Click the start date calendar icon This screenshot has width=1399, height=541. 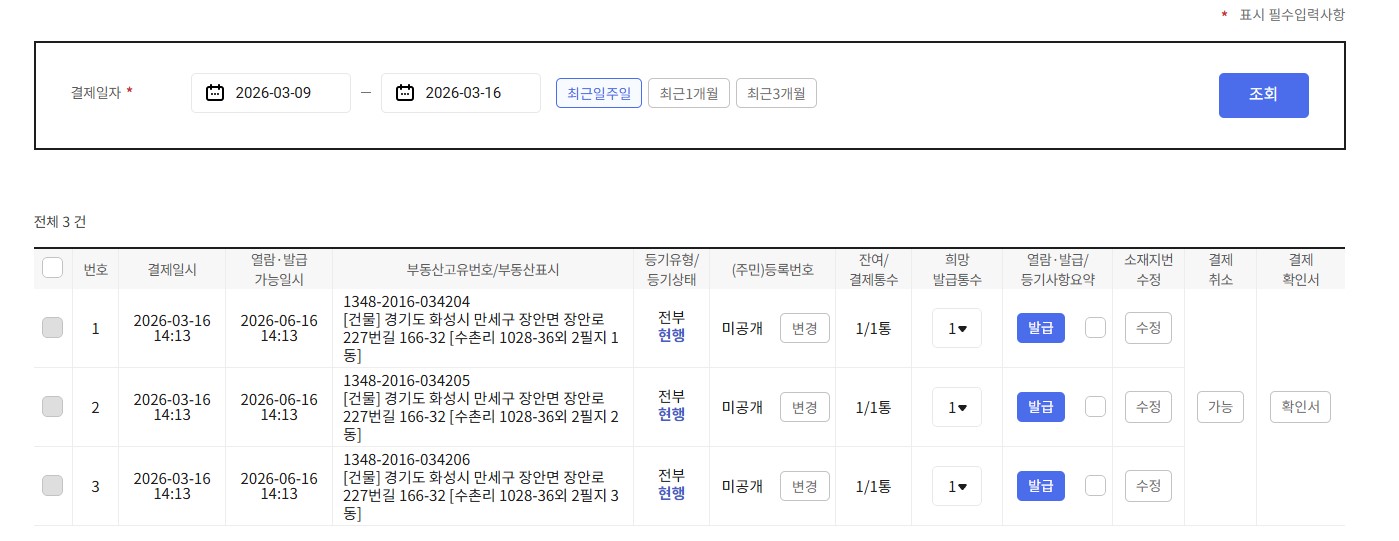[215, 93]
